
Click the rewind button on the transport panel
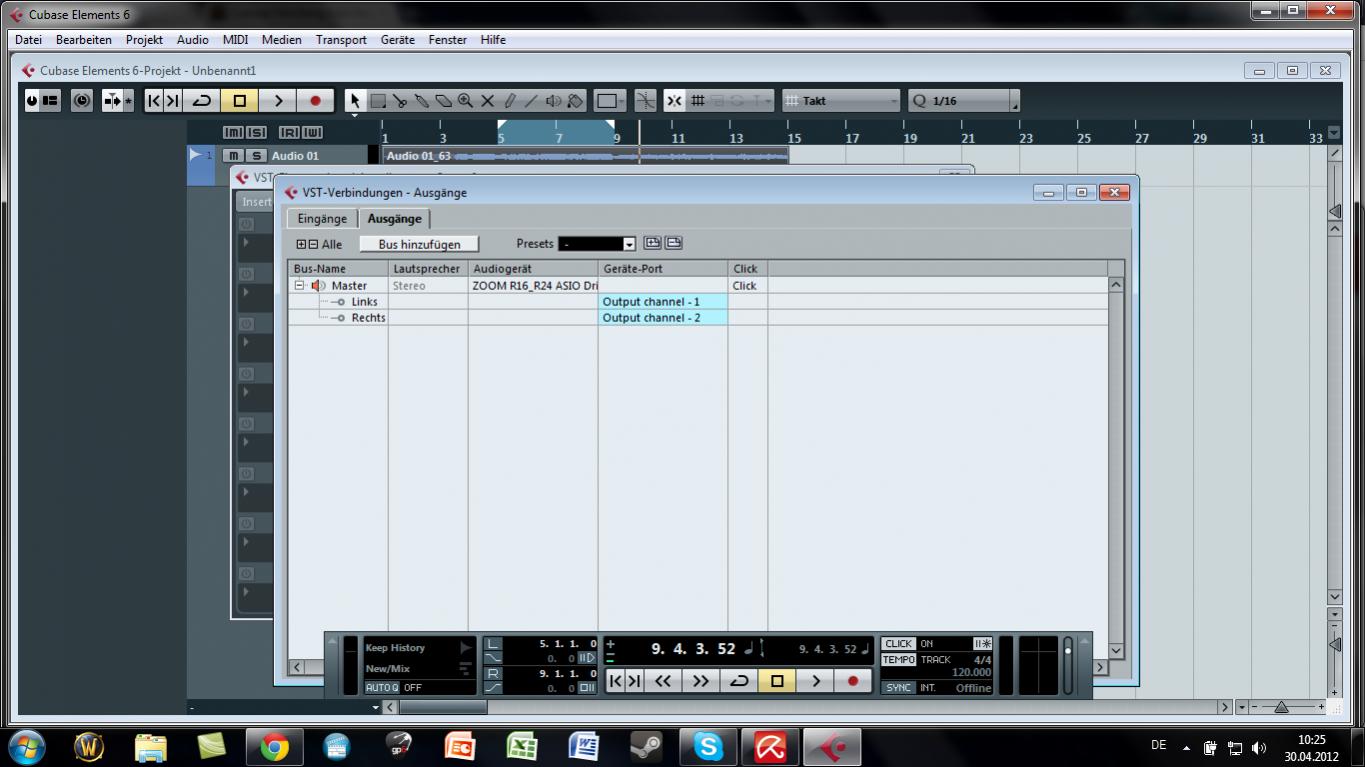click(x=662, y=681)
